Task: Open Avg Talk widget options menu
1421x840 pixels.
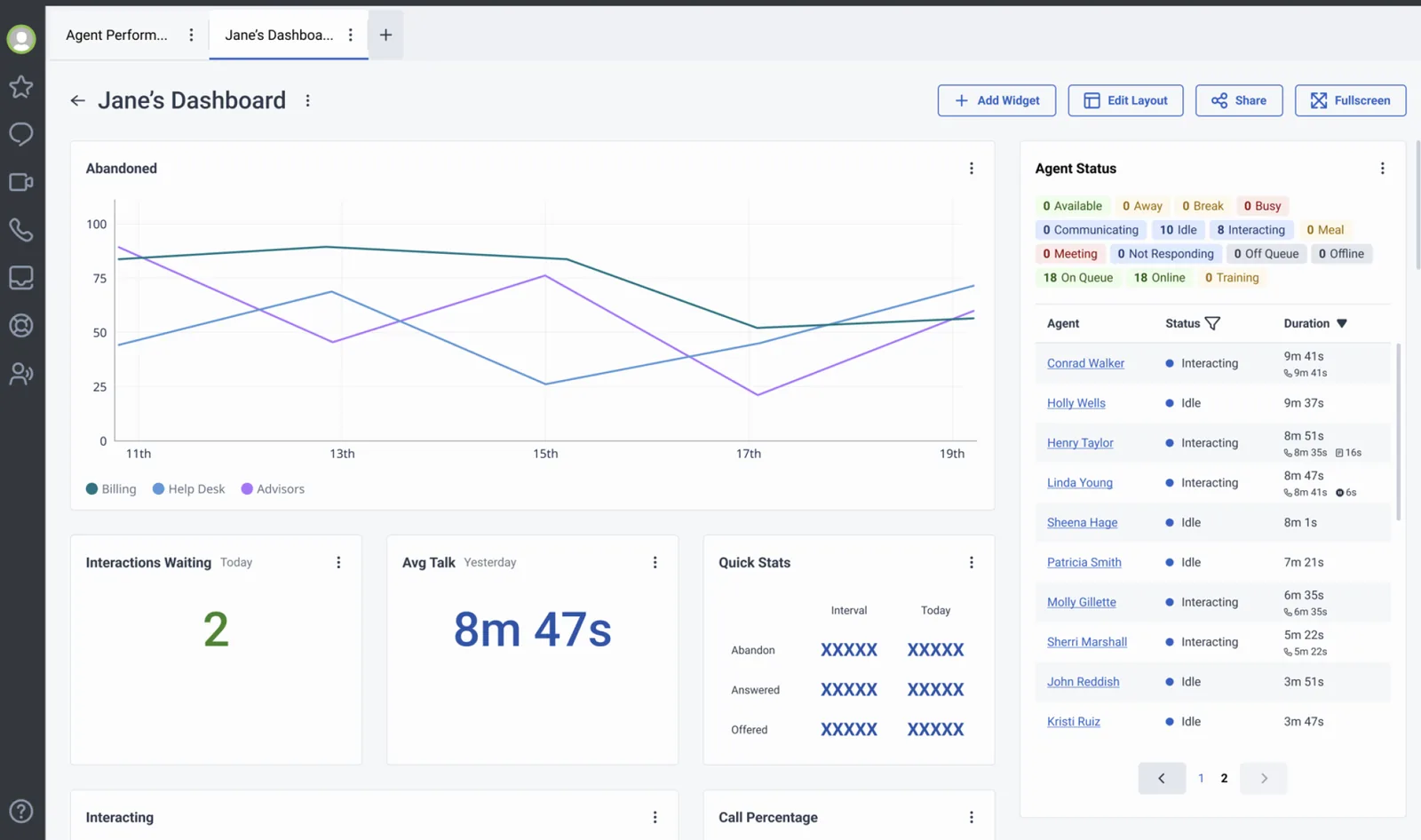Action: (x=655, y=563)
